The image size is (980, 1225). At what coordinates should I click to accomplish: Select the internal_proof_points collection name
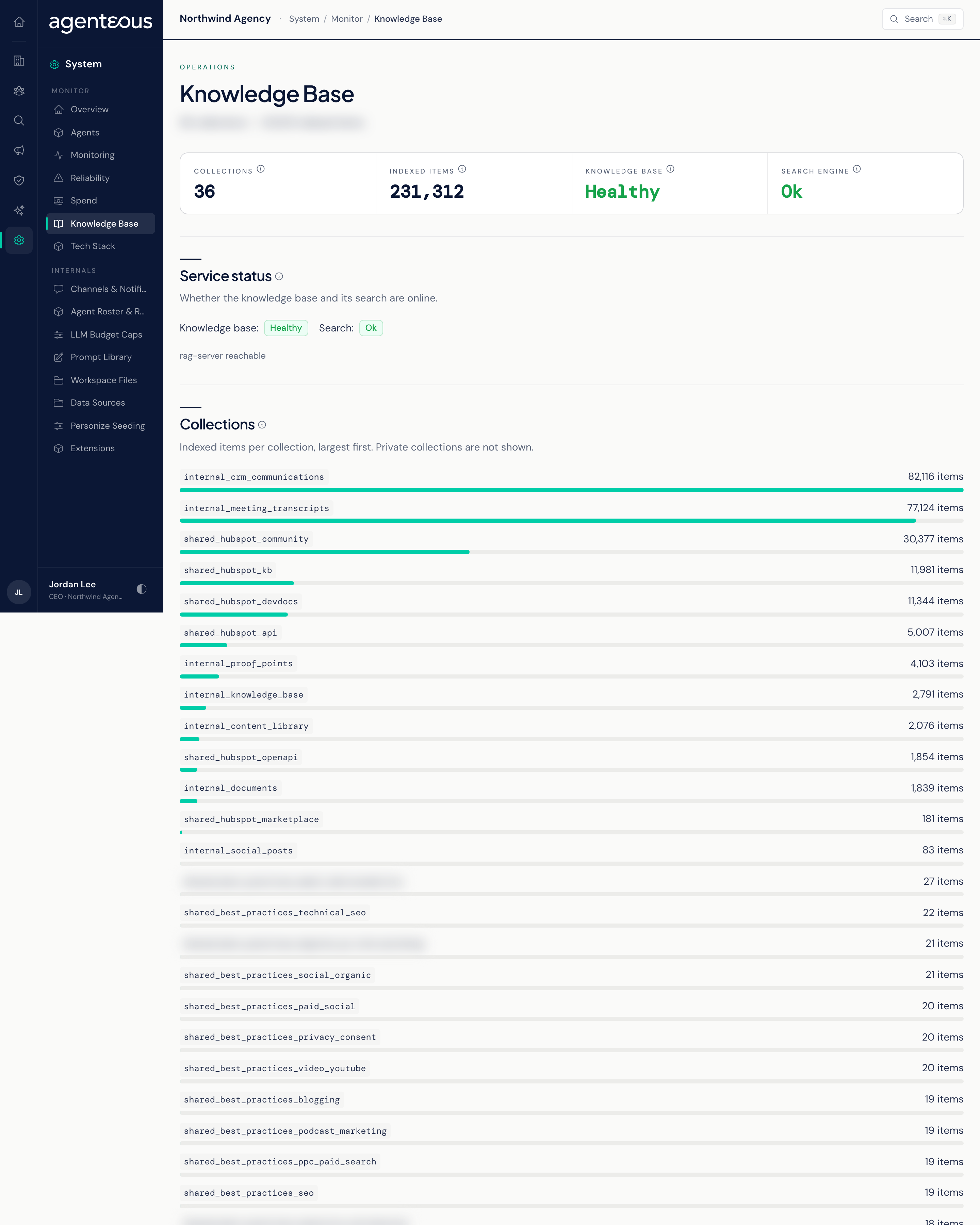click(x=238, y=664)
